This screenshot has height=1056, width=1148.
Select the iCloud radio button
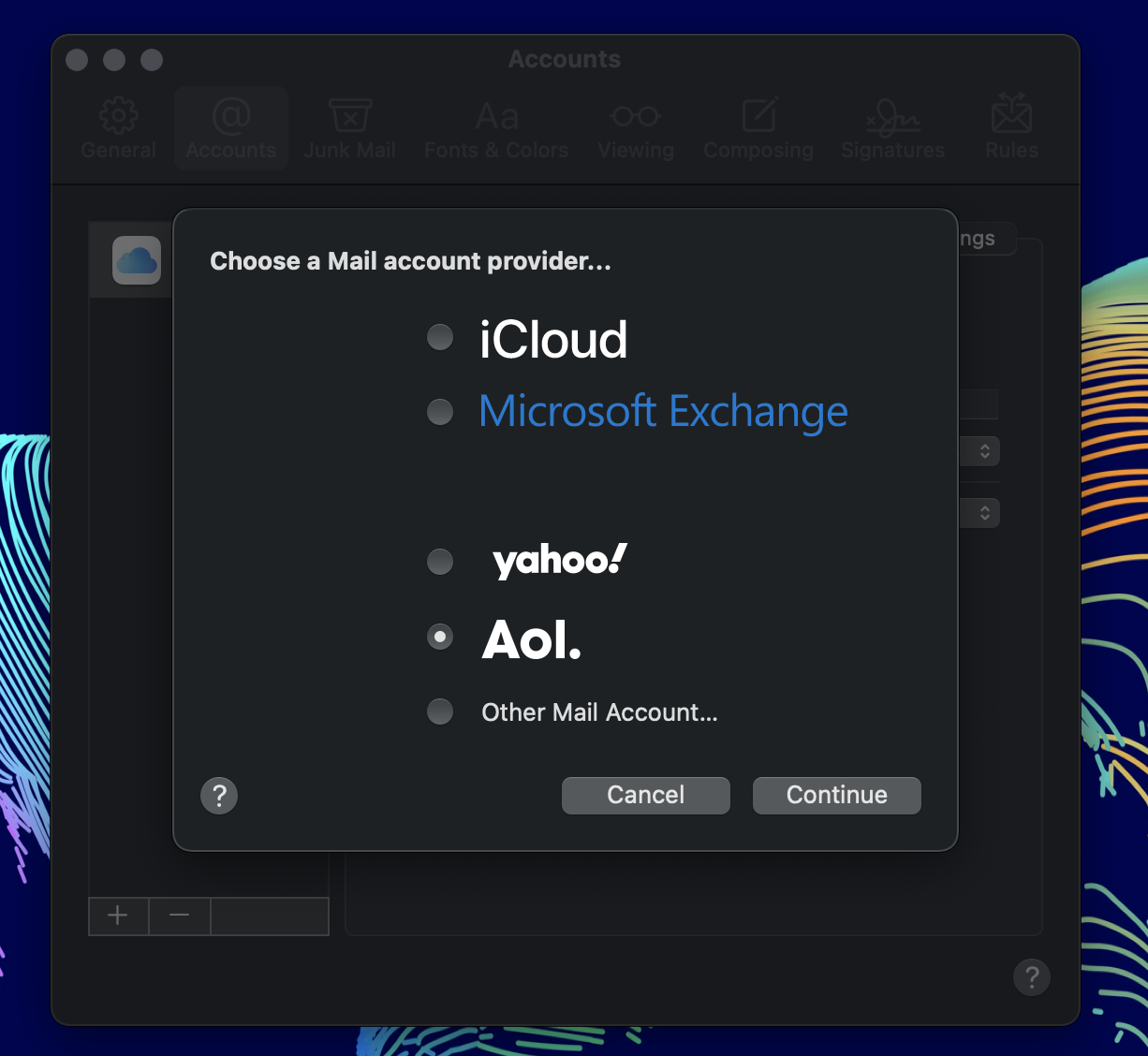pos(440,337)
